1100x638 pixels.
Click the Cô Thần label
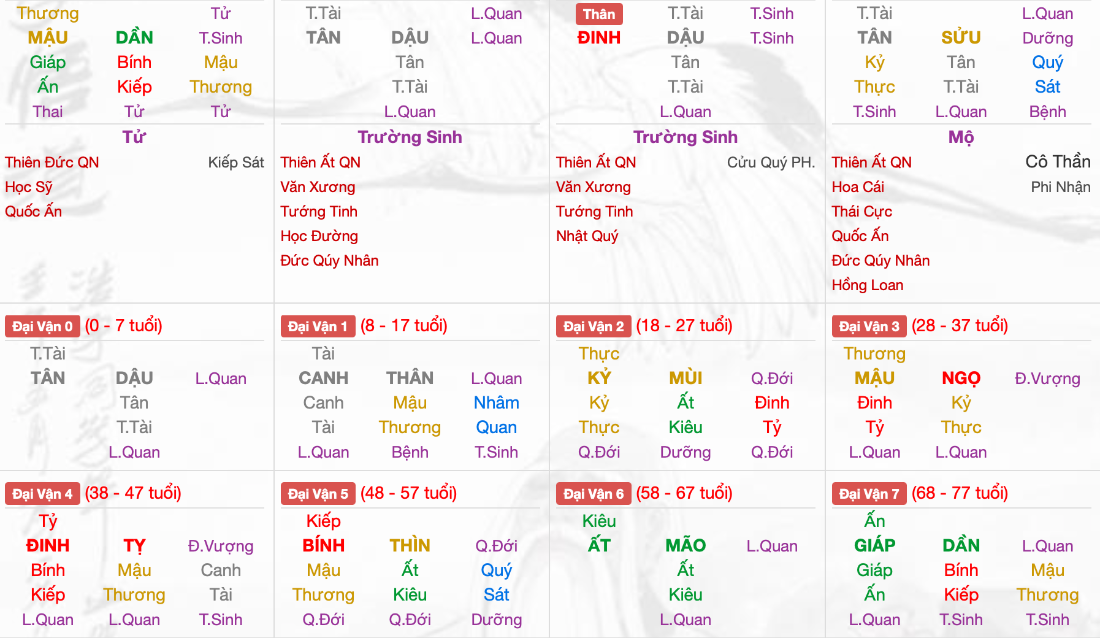coord(1058,162)
